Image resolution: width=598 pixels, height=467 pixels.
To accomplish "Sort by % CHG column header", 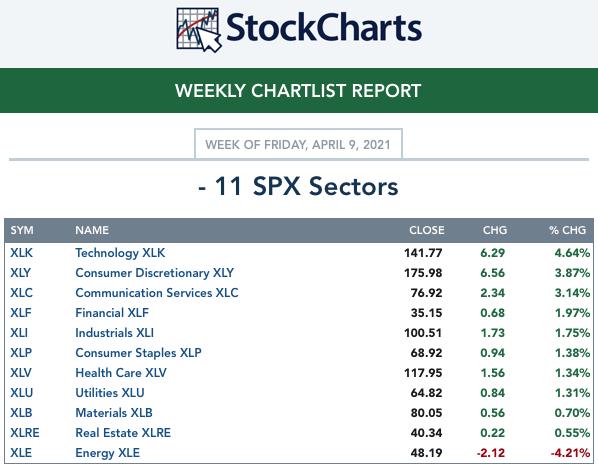I will pyautogui.click(x=567, y=230).
